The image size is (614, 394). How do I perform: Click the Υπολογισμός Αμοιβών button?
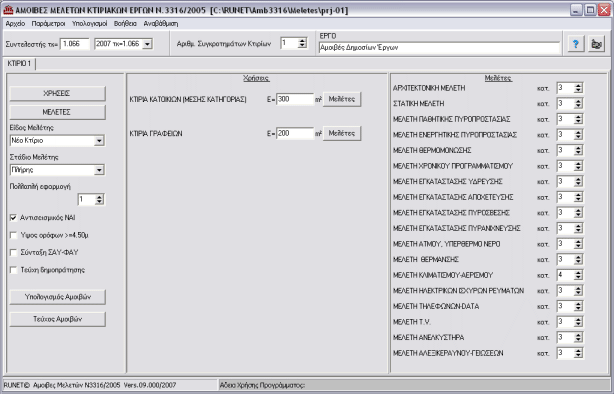58,297
